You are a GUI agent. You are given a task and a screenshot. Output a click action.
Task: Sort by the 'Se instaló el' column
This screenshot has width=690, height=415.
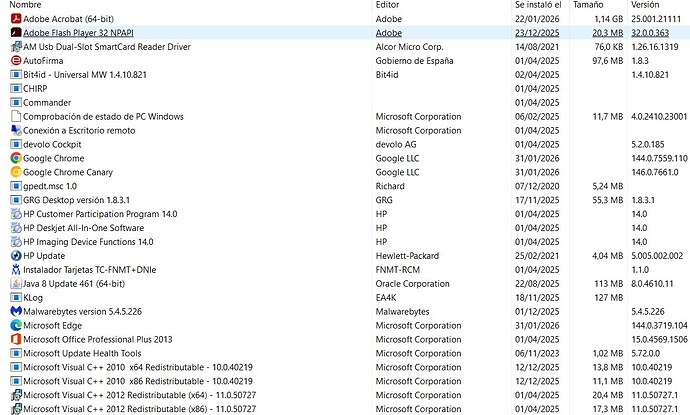[x=540, y=5]
